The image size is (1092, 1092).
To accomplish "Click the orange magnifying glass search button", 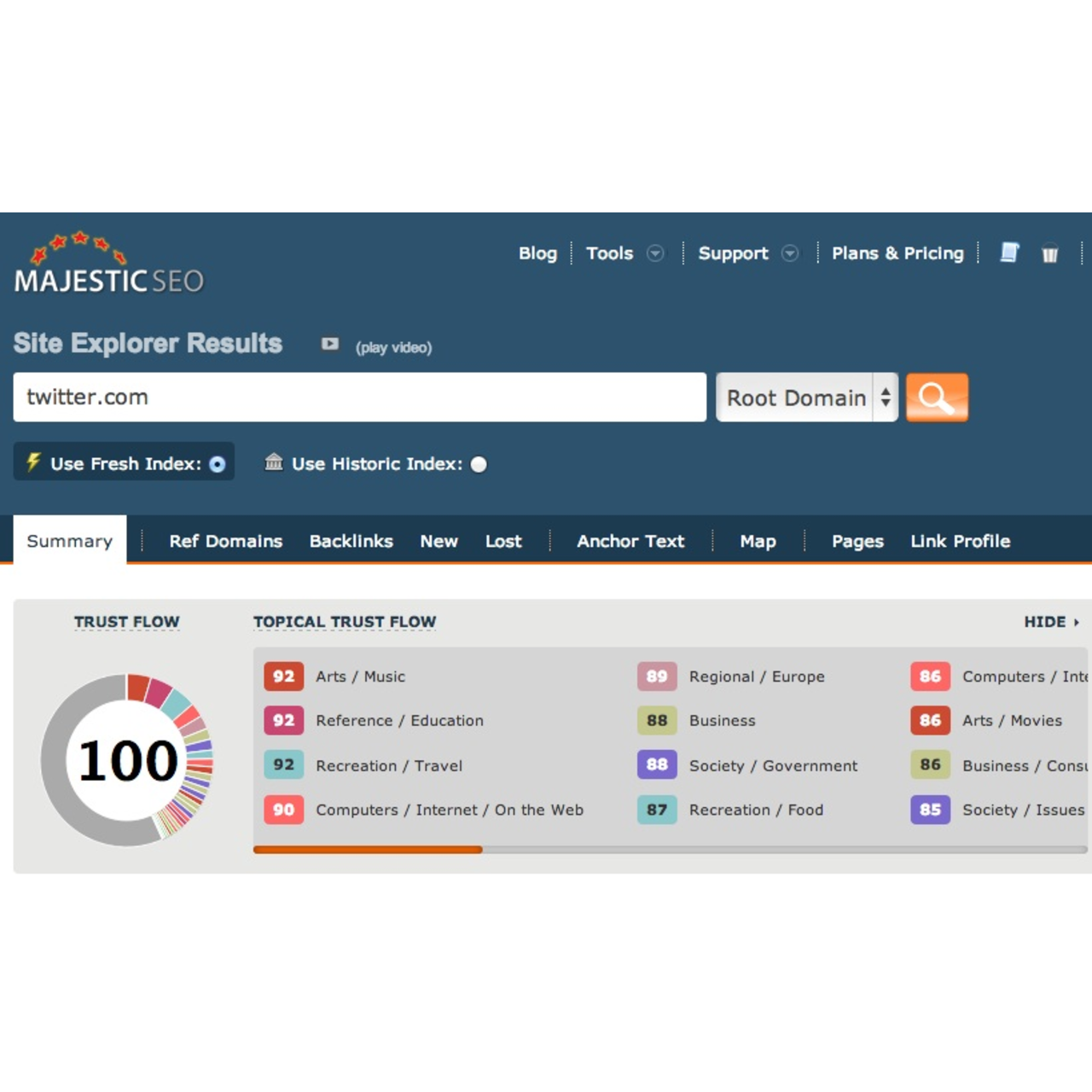I will (937, 398).
